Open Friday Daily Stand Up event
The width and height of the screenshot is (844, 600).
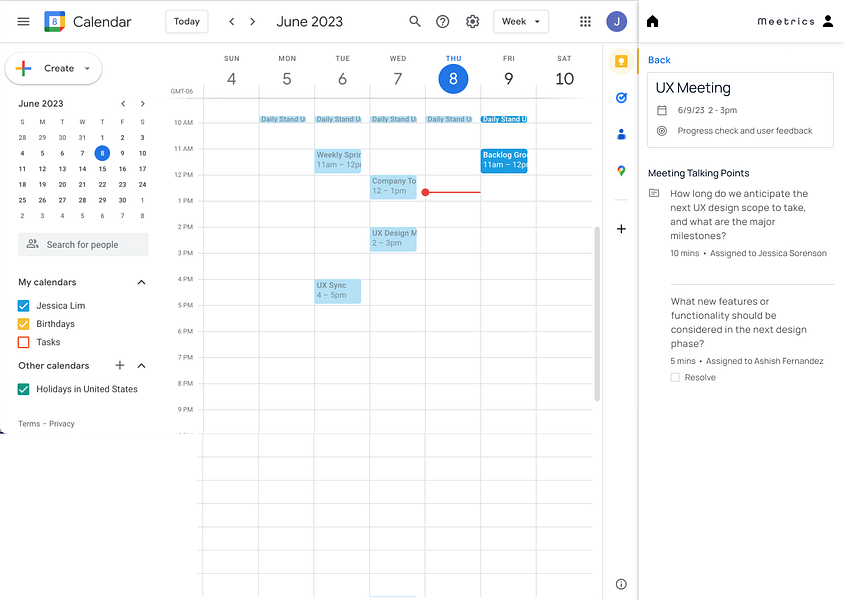coord(504,119)
